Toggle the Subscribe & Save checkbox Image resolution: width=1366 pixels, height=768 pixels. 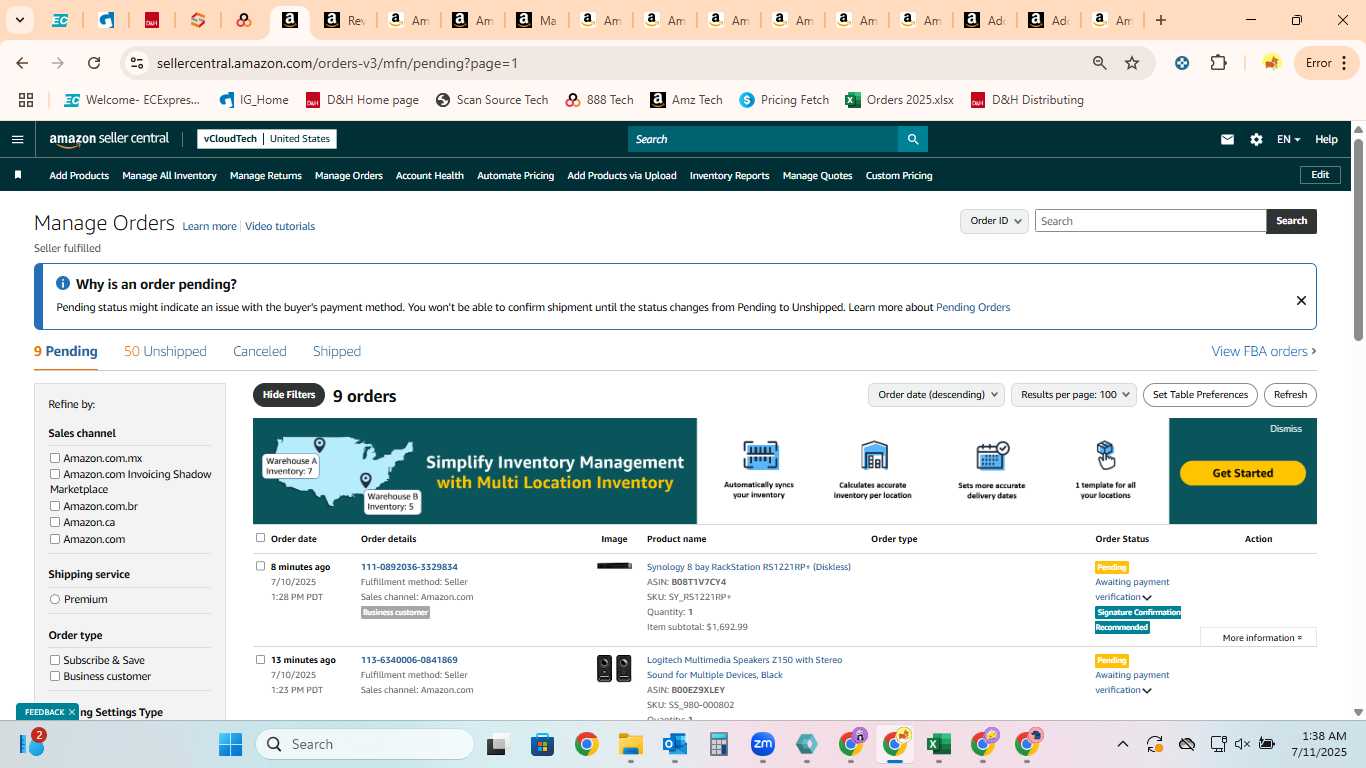pos(55,660)
